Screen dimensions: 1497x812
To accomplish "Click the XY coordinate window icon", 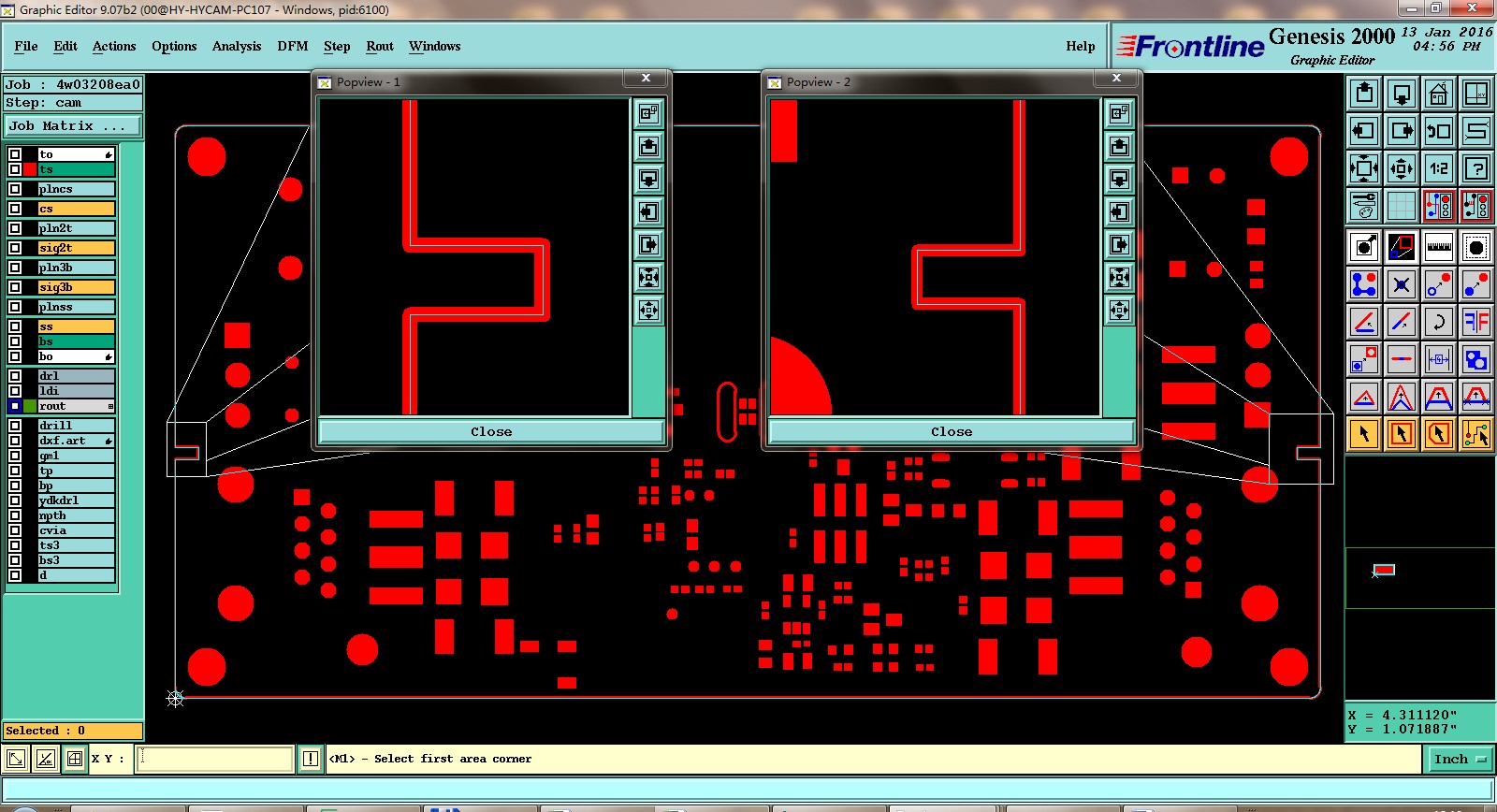I will click(1476, 94).
